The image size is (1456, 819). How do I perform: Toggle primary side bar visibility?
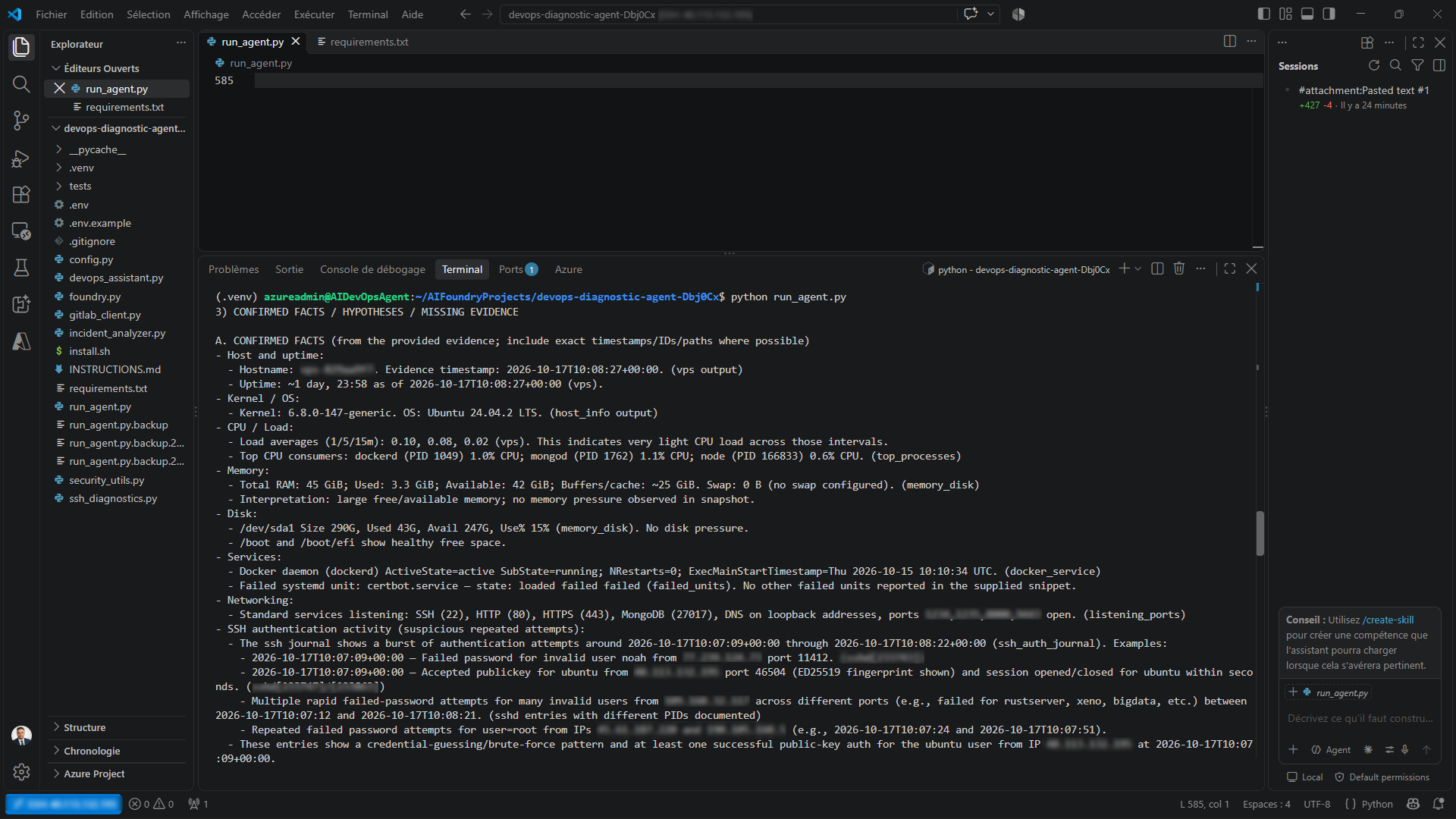[1263, 14]
